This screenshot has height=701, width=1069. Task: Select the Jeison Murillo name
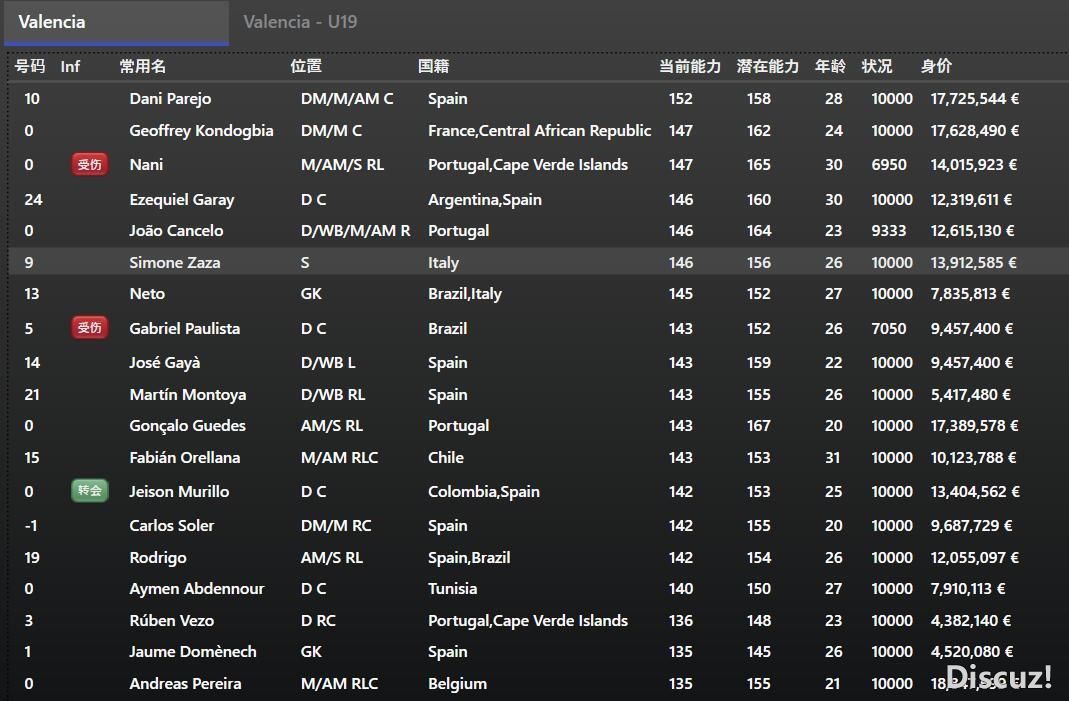coord(179,492)
